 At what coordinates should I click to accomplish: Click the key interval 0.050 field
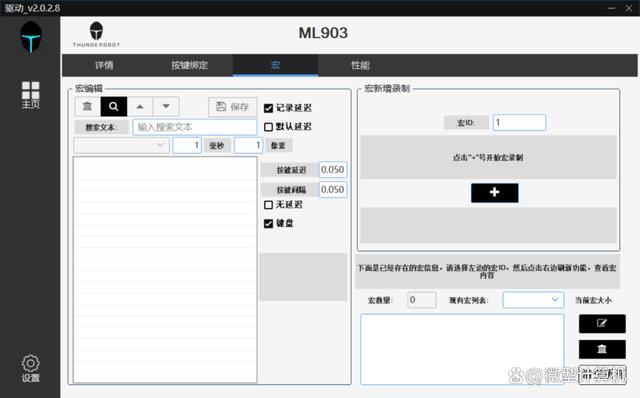pos(333,190)
